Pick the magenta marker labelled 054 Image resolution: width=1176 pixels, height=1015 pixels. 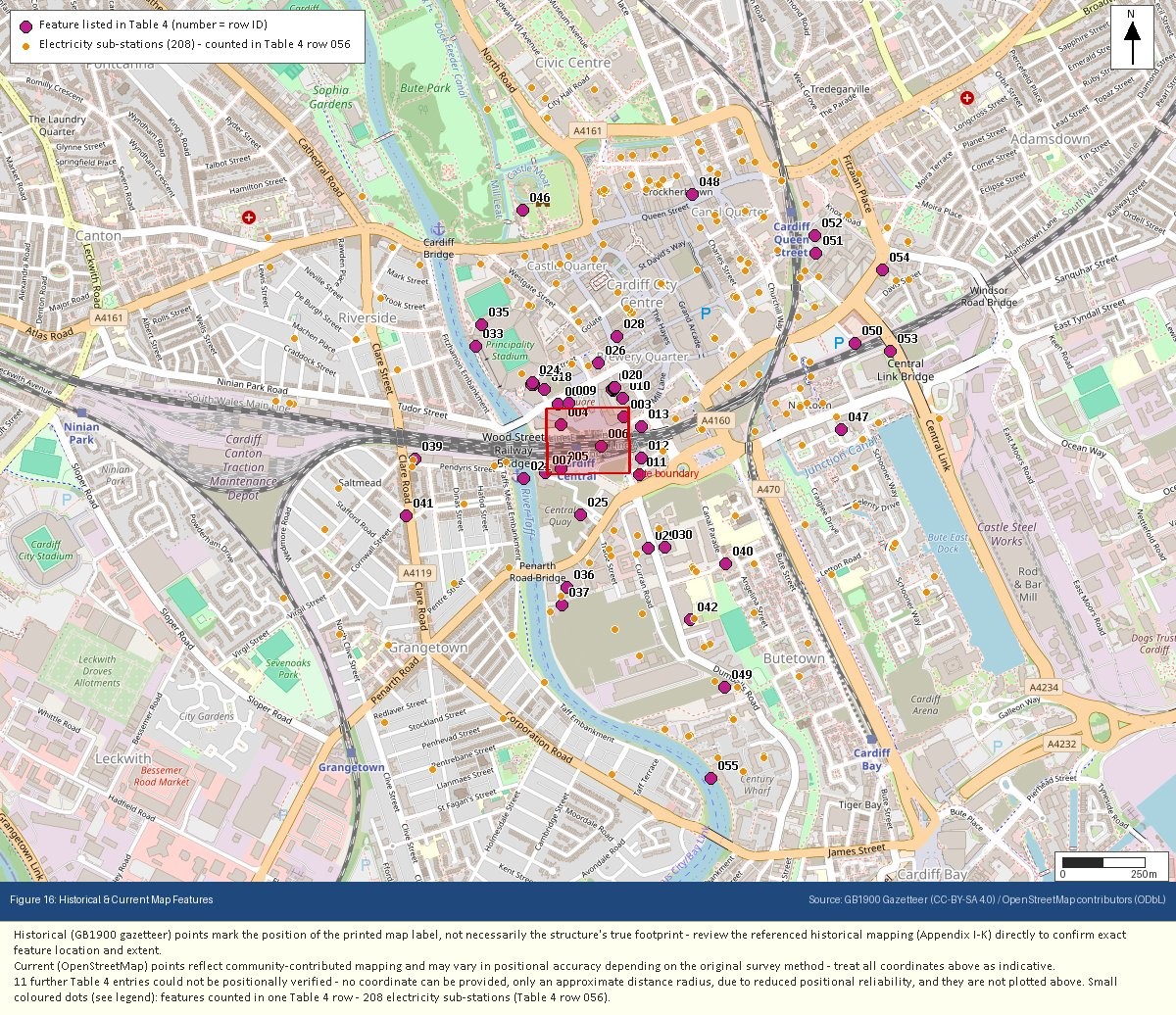[882, 270]
